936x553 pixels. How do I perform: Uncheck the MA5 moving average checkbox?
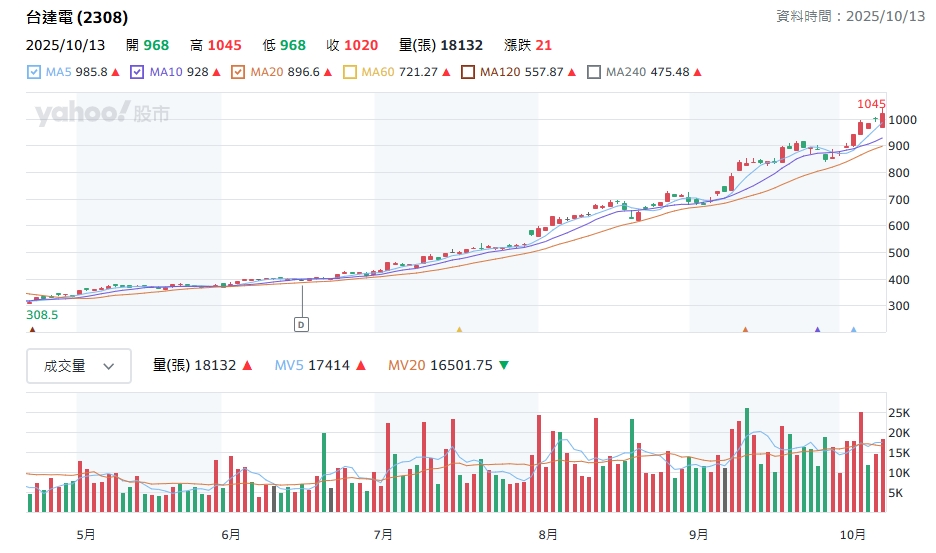coord(34,72)
